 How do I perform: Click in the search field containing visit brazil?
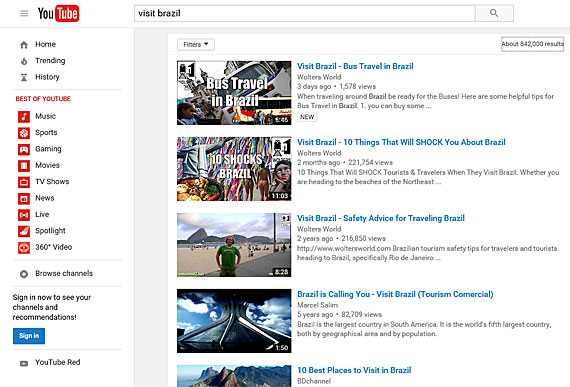click(305, 13)
